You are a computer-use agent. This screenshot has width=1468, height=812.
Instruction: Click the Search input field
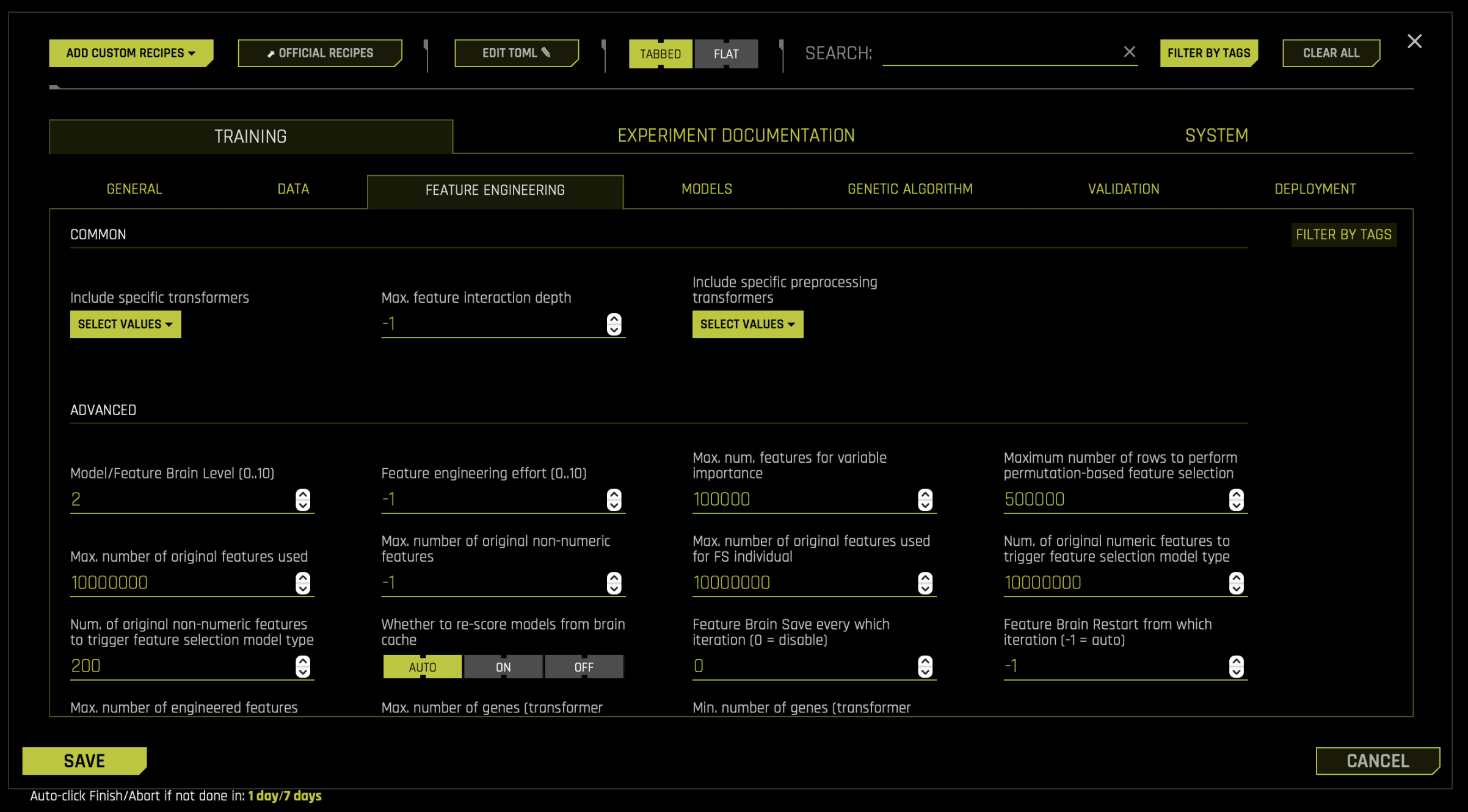point(1001,54)
